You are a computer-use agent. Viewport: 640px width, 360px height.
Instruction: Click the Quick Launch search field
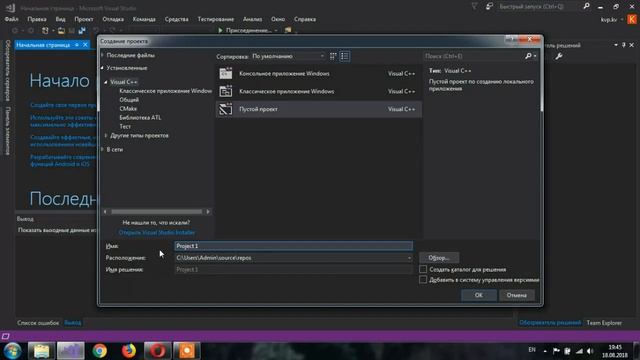point(537,7)
